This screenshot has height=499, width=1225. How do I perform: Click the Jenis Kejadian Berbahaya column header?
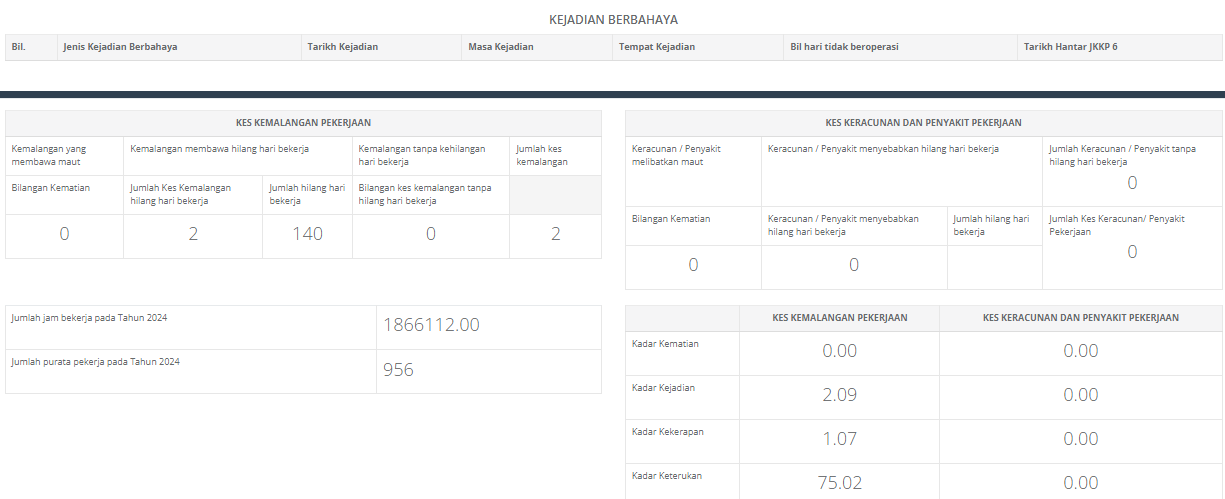tap(120, 47)
